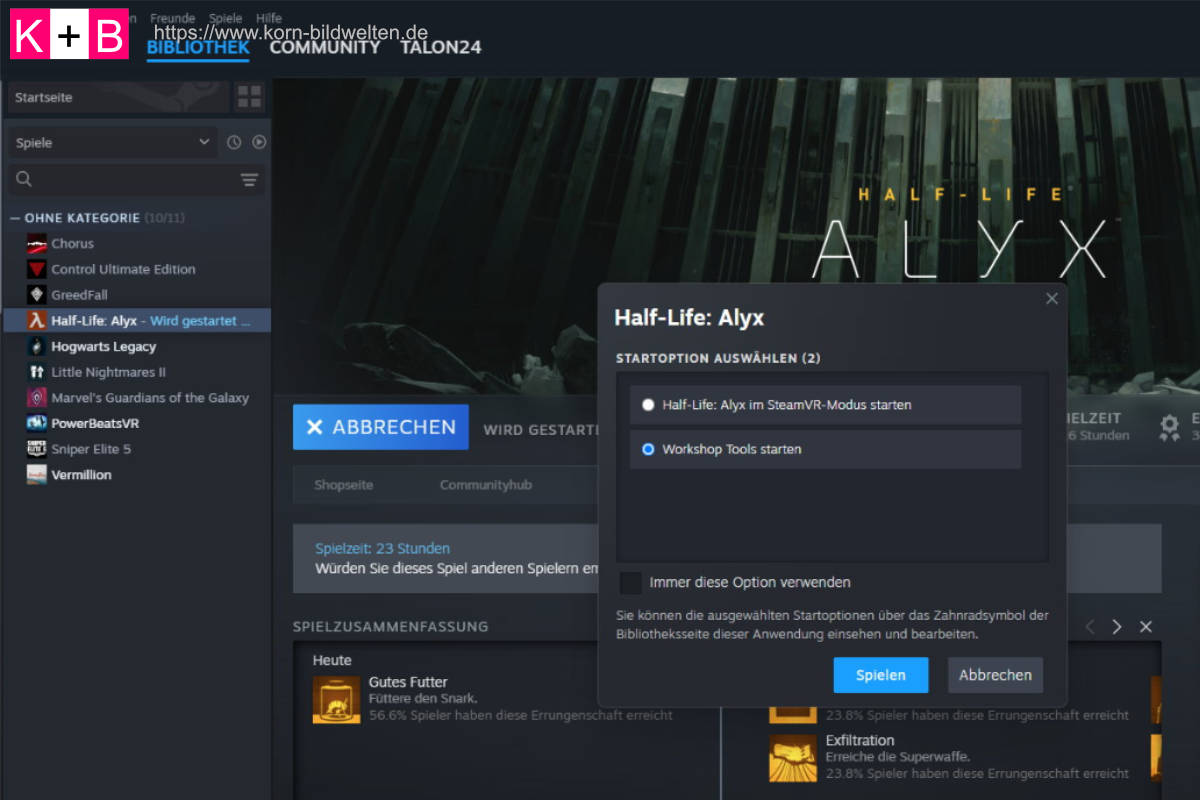The image size is (1200, 800).
Task: Close the Half-Life: Alyx launch dialog
Action: point(1051,298)
